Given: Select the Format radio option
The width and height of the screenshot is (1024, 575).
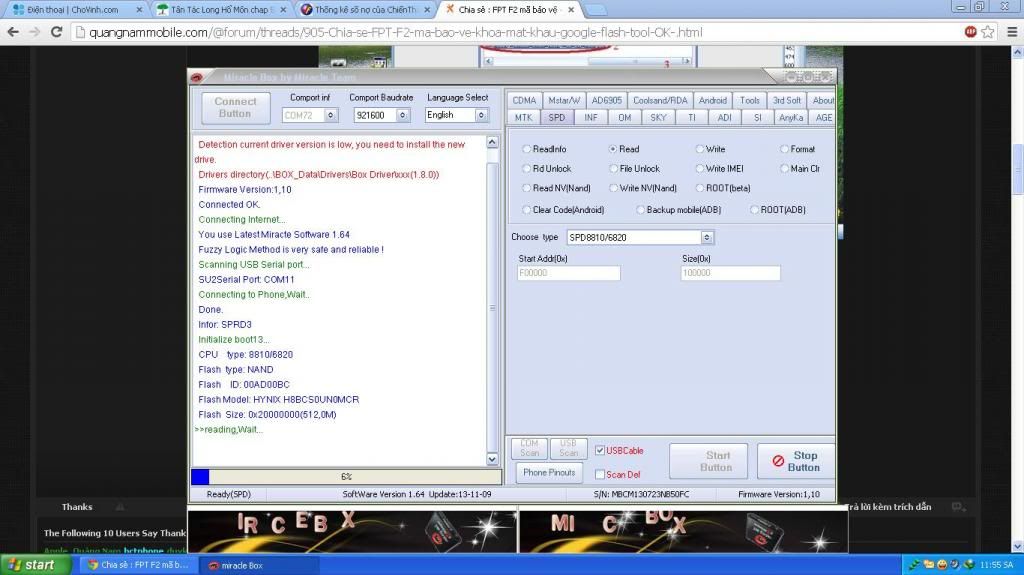Looking at the screenshot, I should point(784,149).
